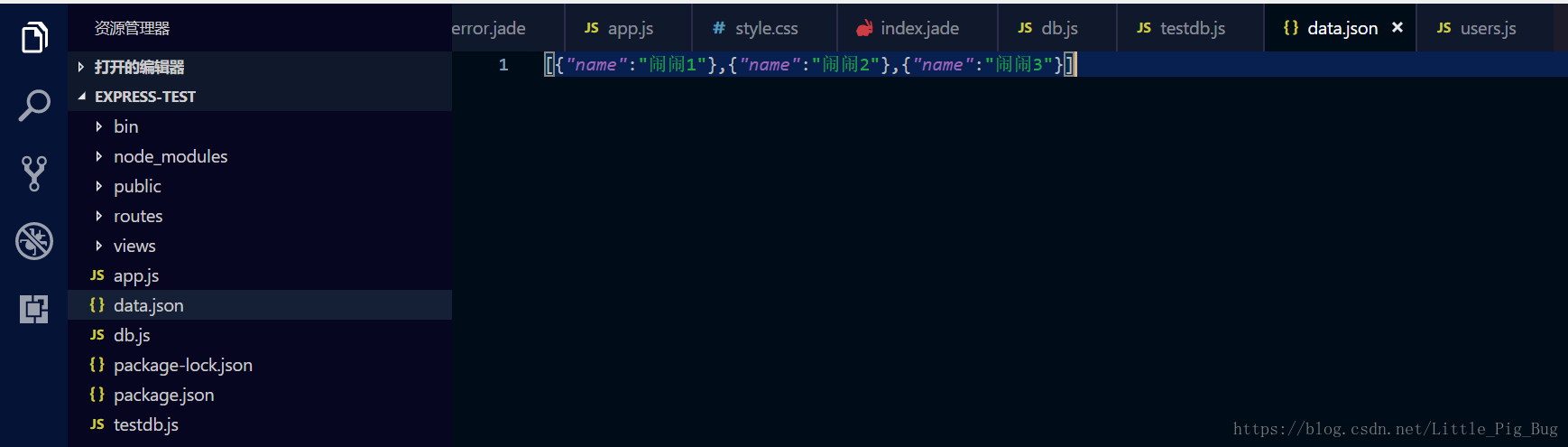1568x447 pixels.
Task: Expand the routes folder
Action: coord(260,216)
